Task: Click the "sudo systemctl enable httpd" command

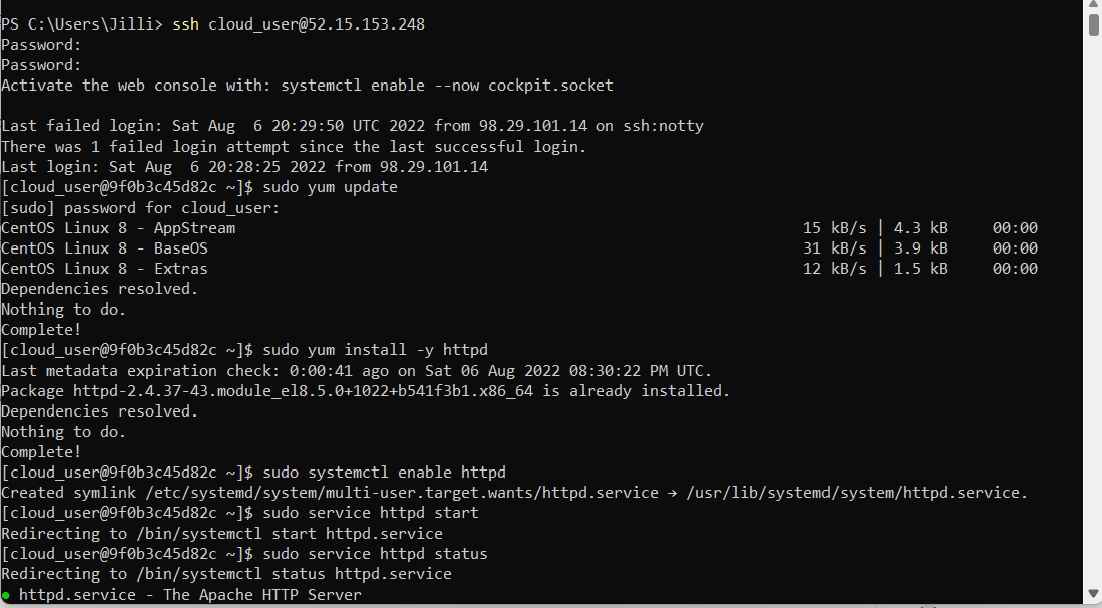Action: (384, 472)
